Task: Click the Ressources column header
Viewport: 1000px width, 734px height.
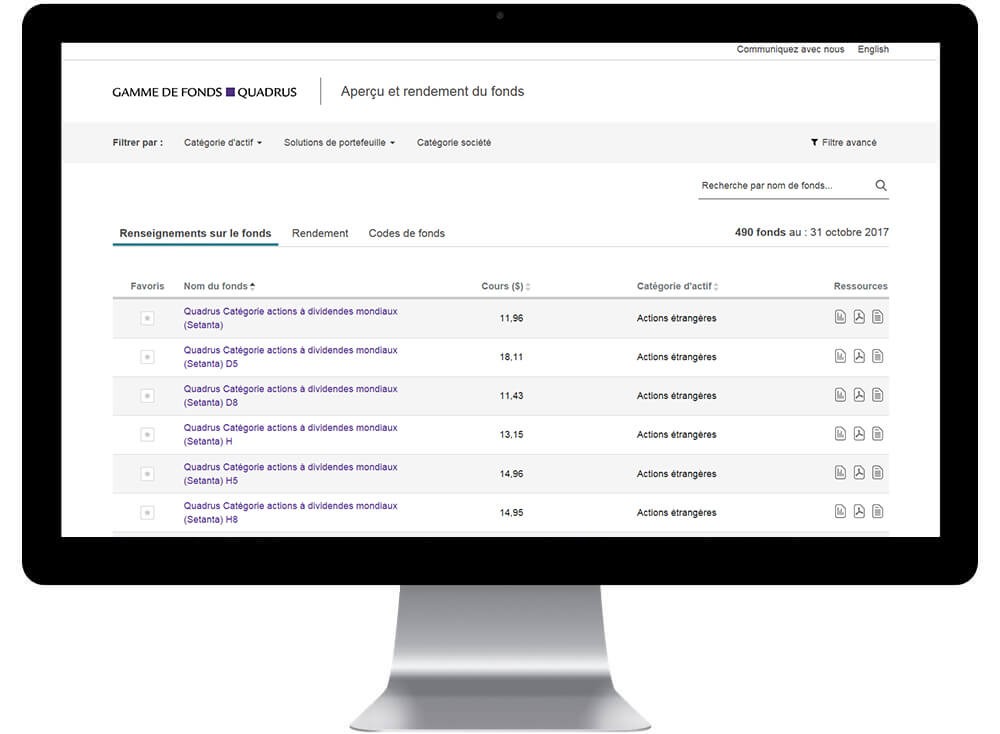Action: (860, 286)
